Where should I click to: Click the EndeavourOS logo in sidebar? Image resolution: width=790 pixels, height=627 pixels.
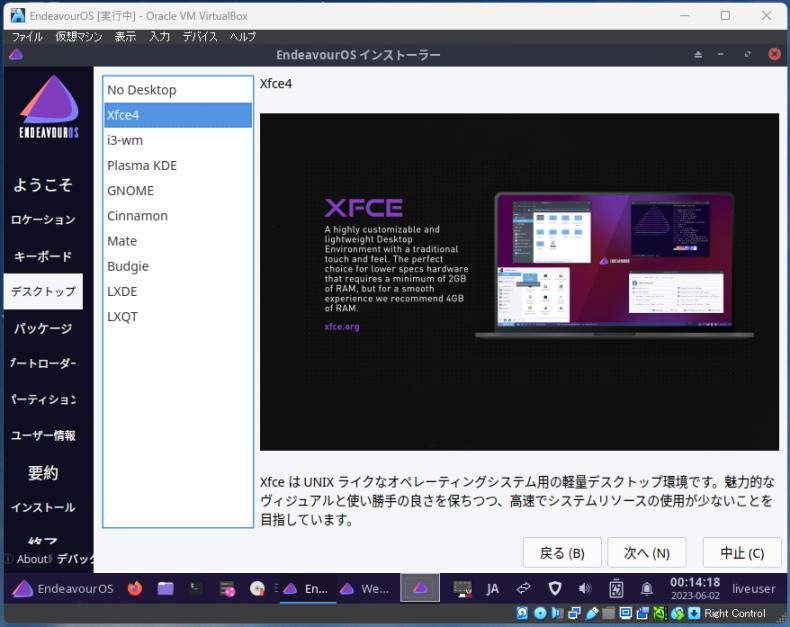[x=49, y=107]
